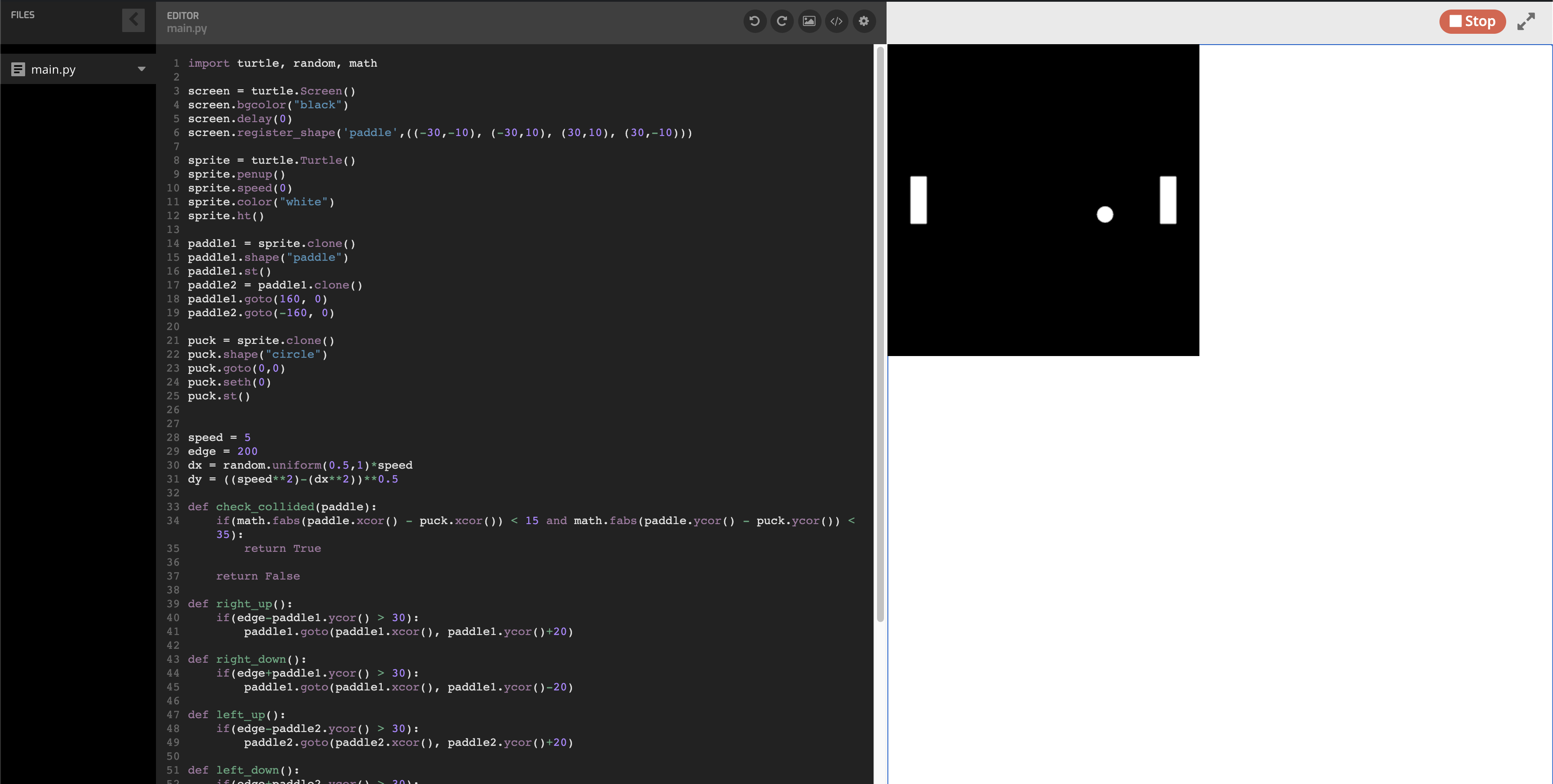Click the 'speed = 5' line
1553x784 pixels.
click(219, 437)
